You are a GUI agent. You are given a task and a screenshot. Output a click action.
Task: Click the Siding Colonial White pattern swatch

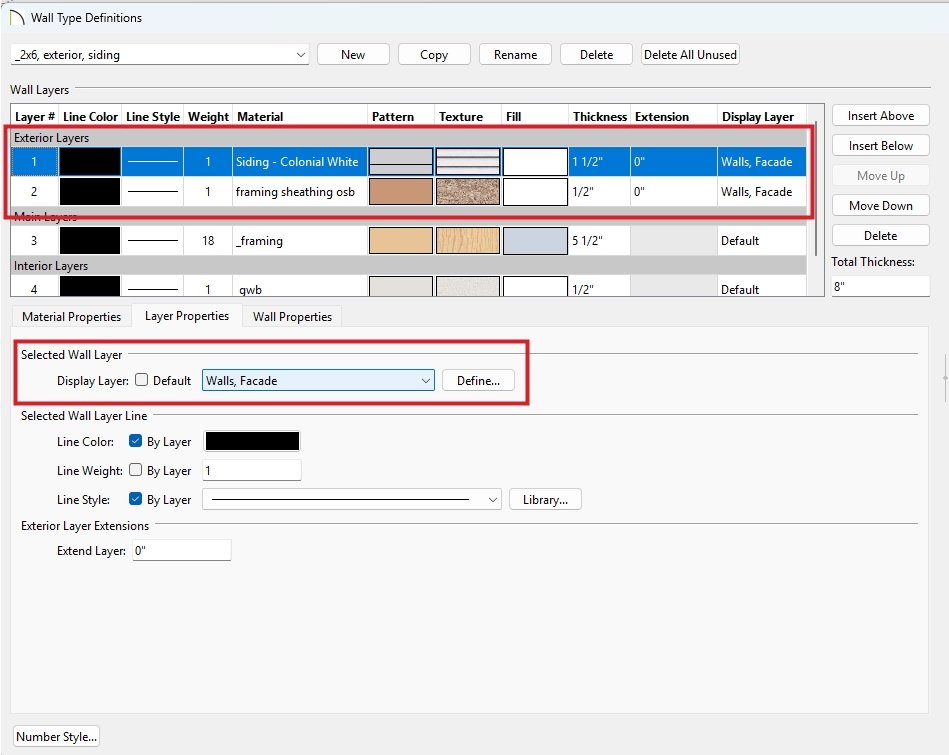[401, 162]
